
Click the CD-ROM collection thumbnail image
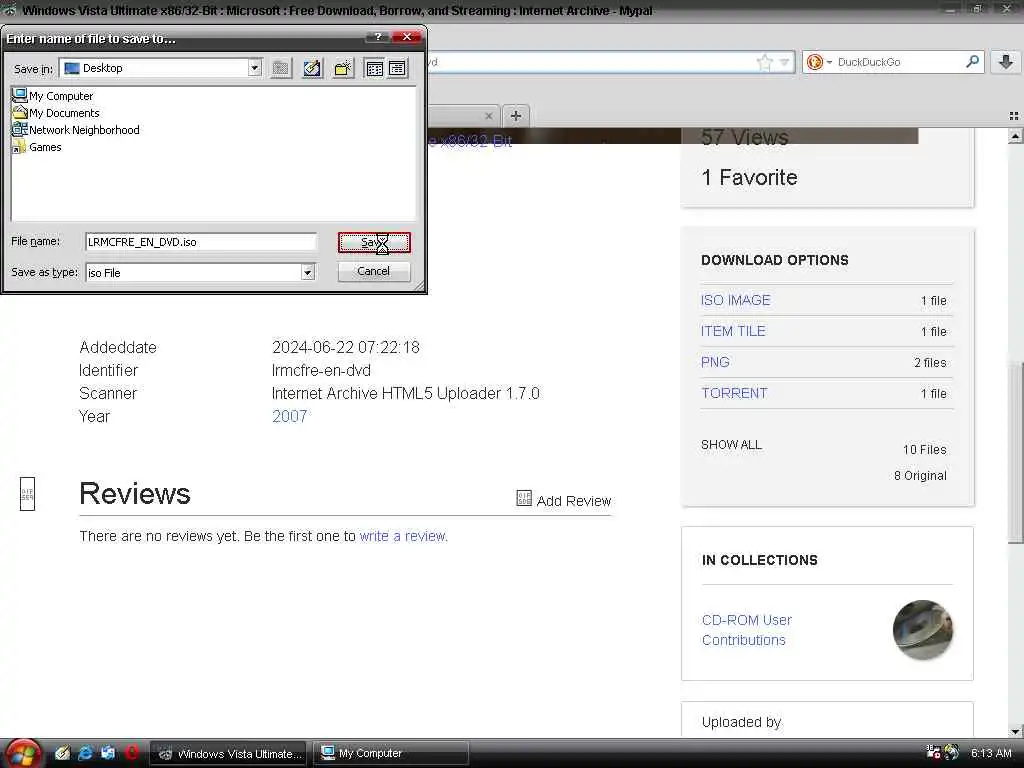click(923, 630)
